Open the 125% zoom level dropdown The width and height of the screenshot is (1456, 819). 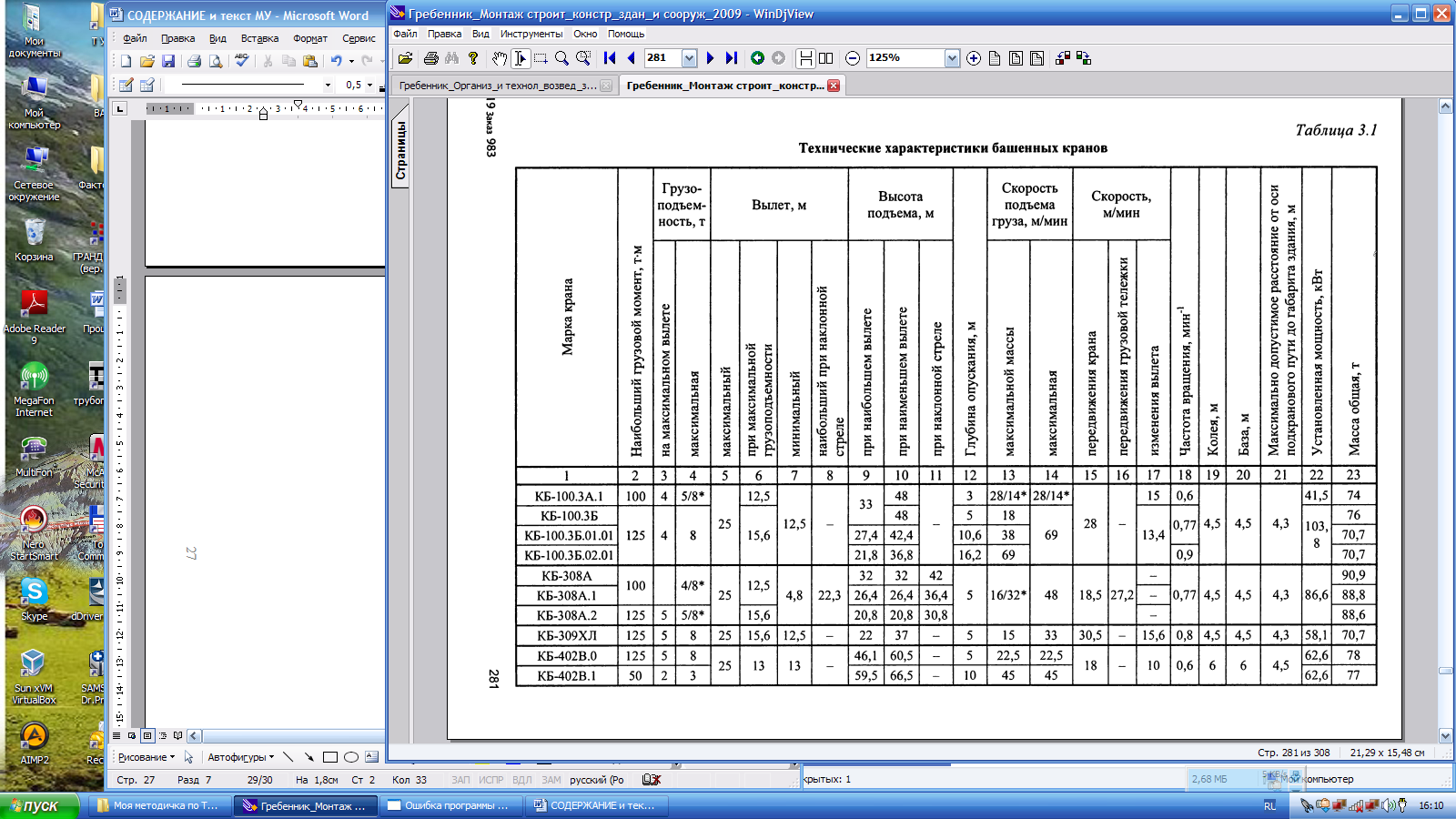tap(952, 58)
